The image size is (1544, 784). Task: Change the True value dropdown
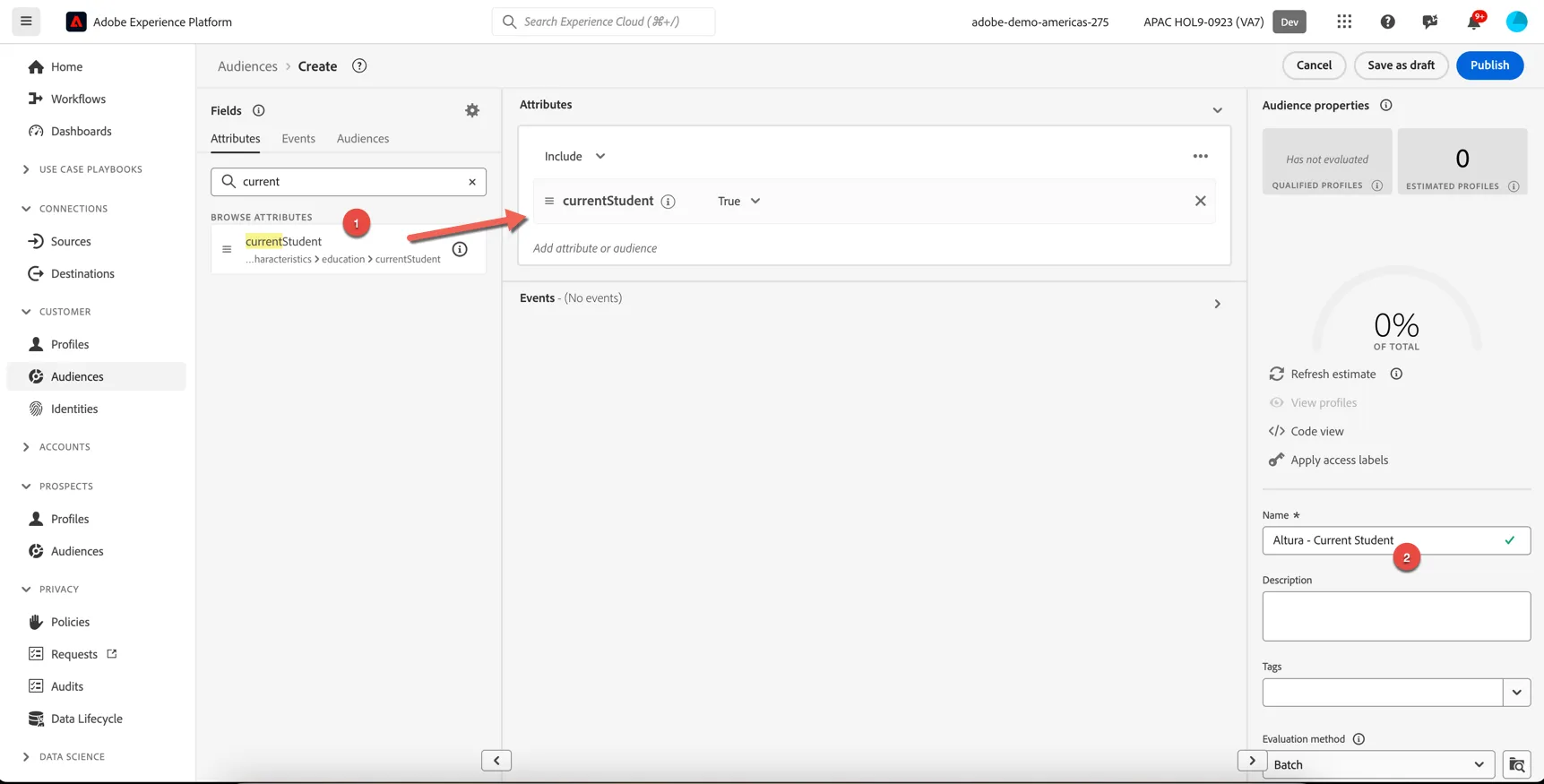click(738, 201)
